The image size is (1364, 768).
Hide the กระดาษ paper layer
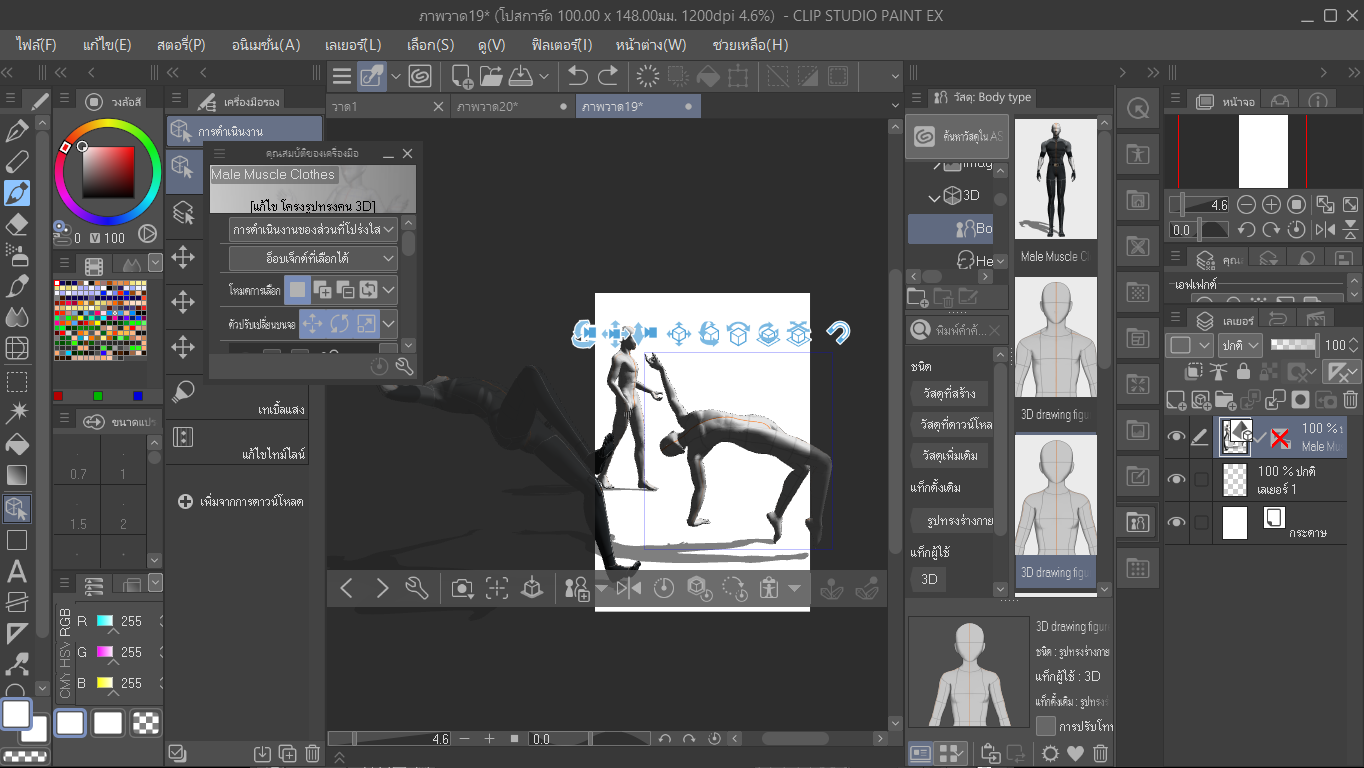pyautogui.click(x=1176, y=521)
